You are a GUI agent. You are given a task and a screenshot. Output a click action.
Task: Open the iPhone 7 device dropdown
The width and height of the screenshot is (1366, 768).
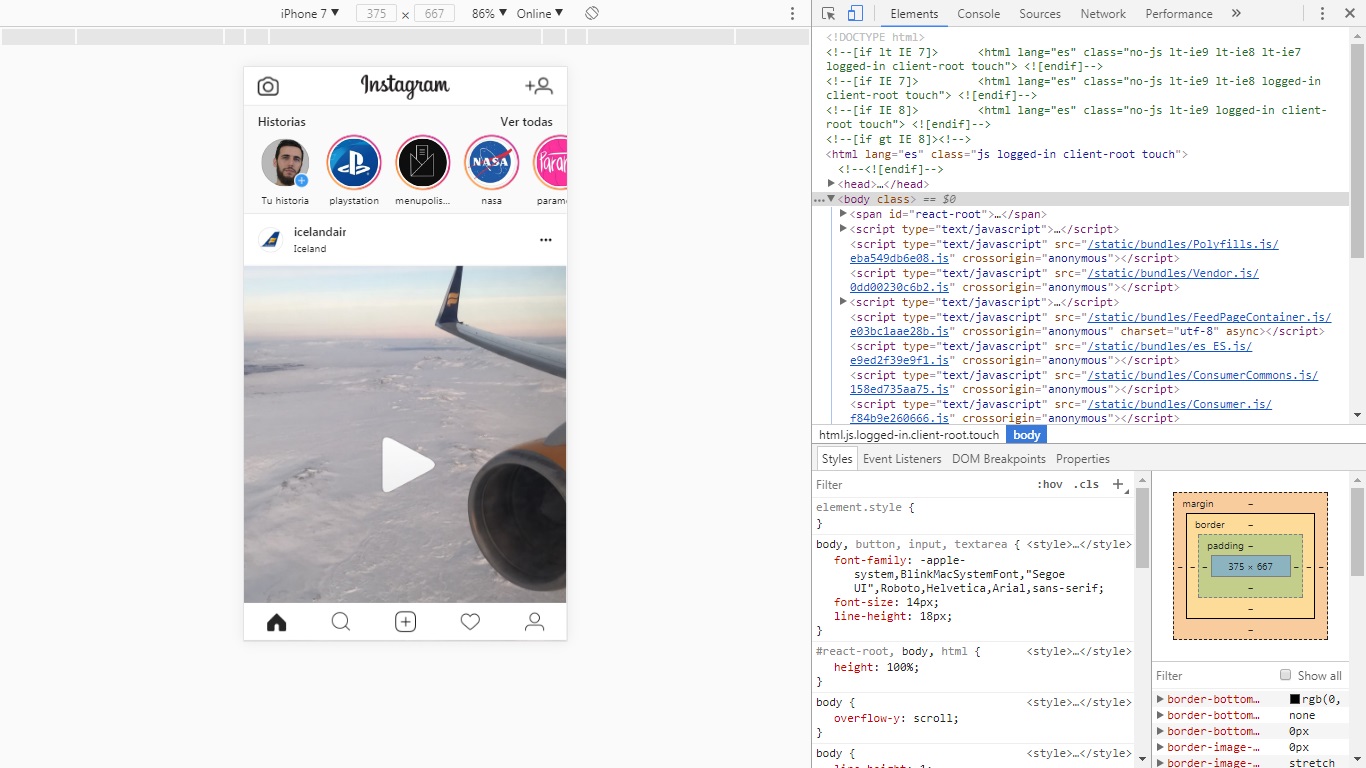click(x=310, y=13)
